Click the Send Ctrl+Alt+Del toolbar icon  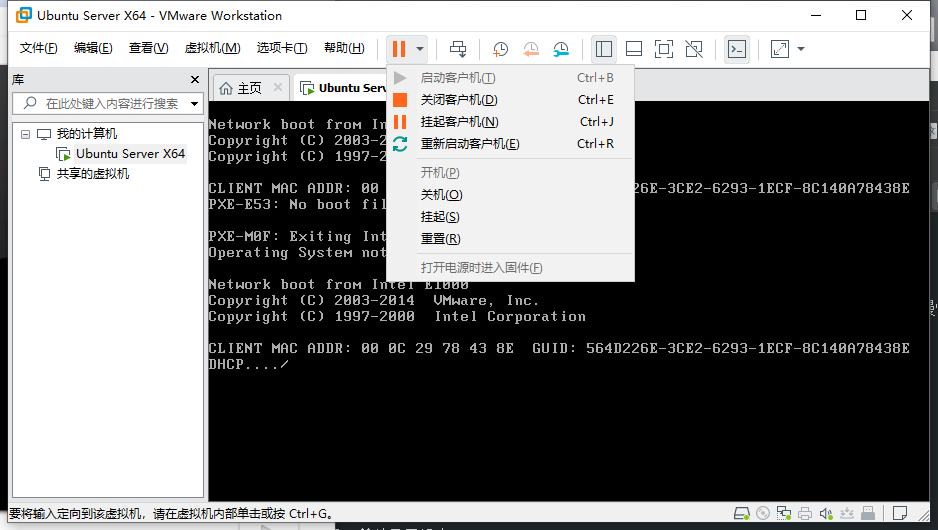[458, 48]
